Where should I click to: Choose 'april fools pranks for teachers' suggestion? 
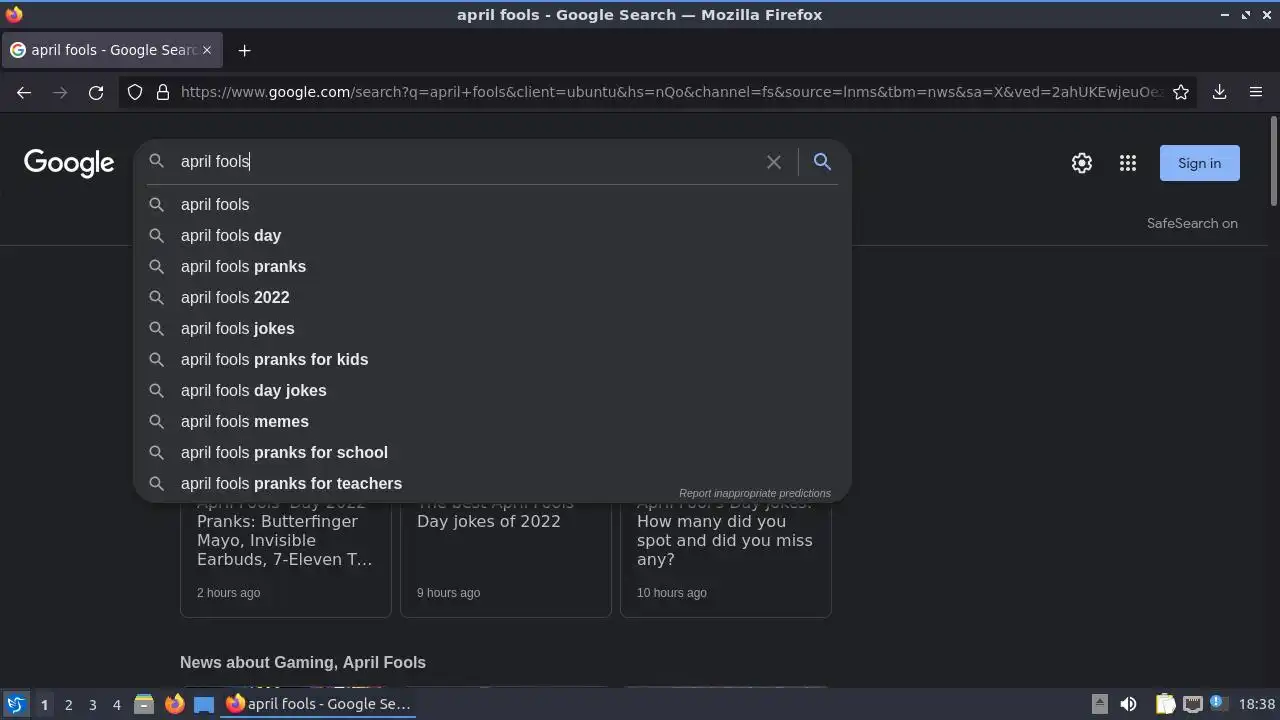(x=492, y=483)
